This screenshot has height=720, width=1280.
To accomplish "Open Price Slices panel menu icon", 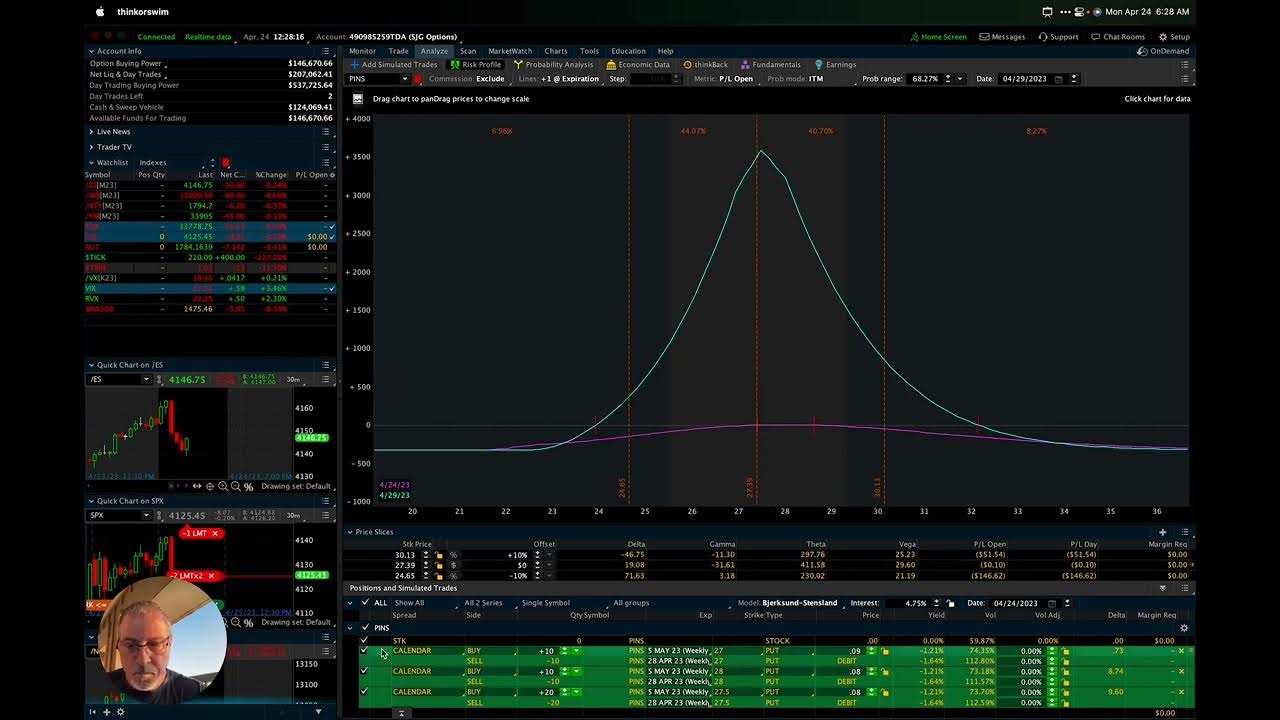I will [1185, 532].
